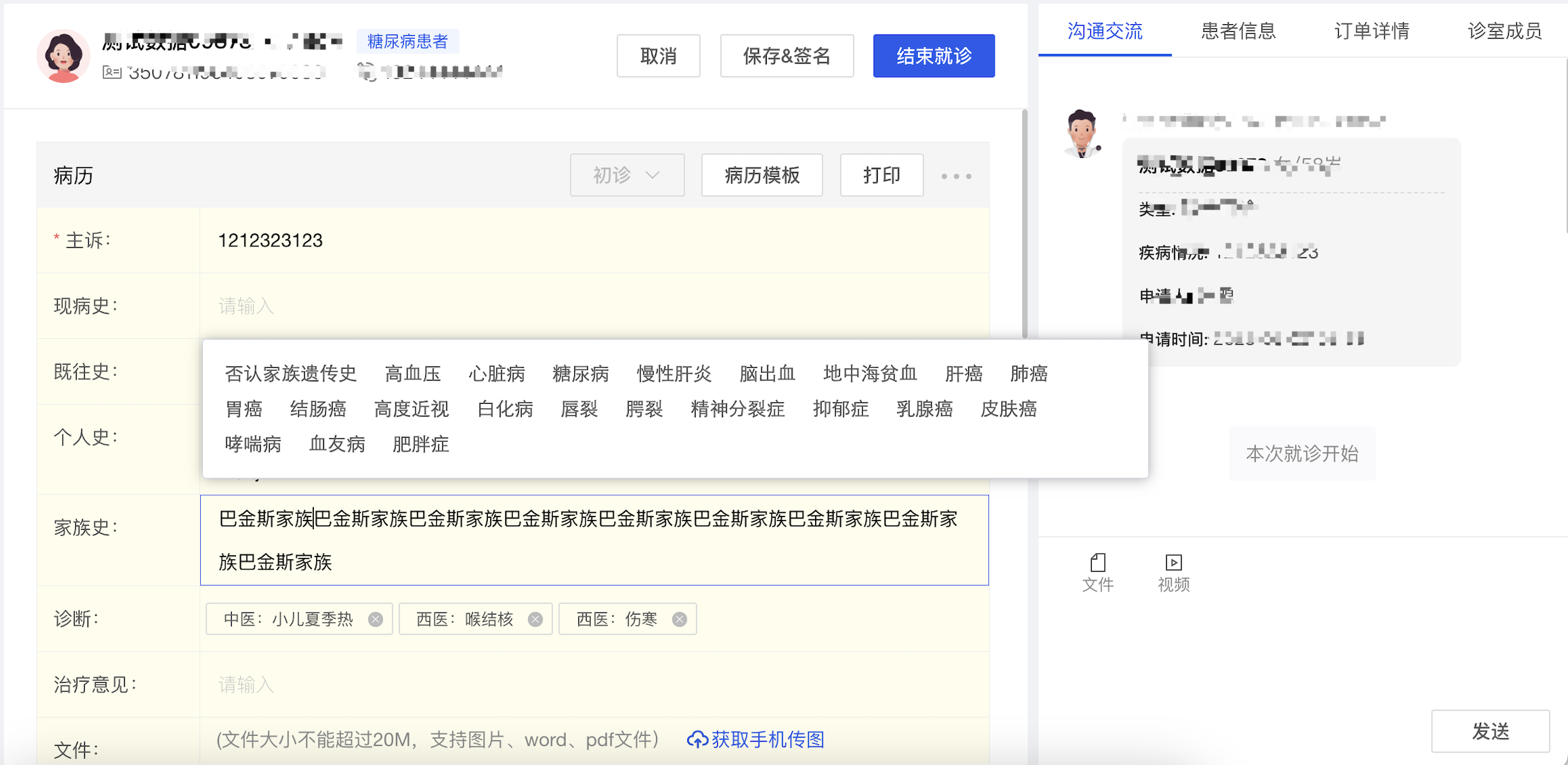Click the phone icon beside the number
The height and width of the screenshot is (765, 1568).
[366, 72]
